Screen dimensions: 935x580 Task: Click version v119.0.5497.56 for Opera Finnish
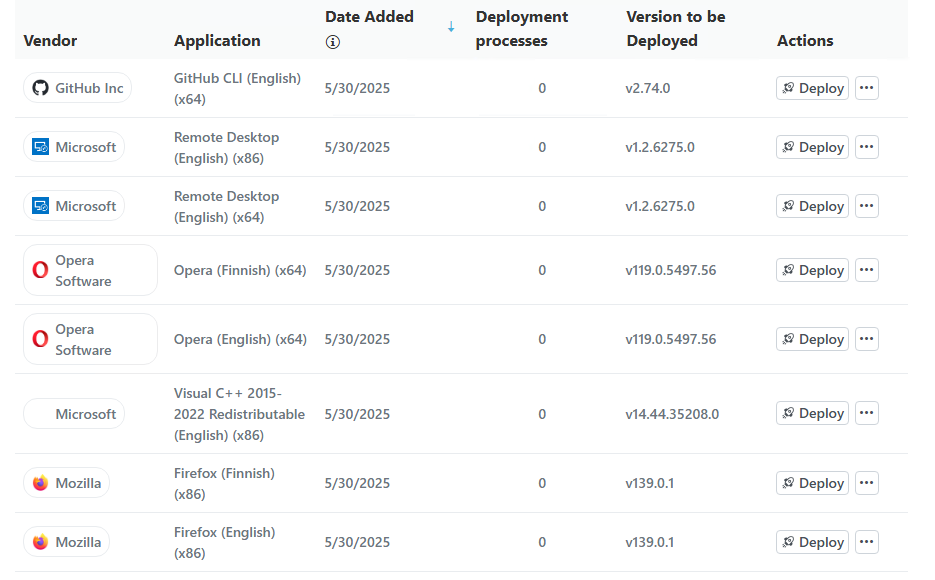671,270
